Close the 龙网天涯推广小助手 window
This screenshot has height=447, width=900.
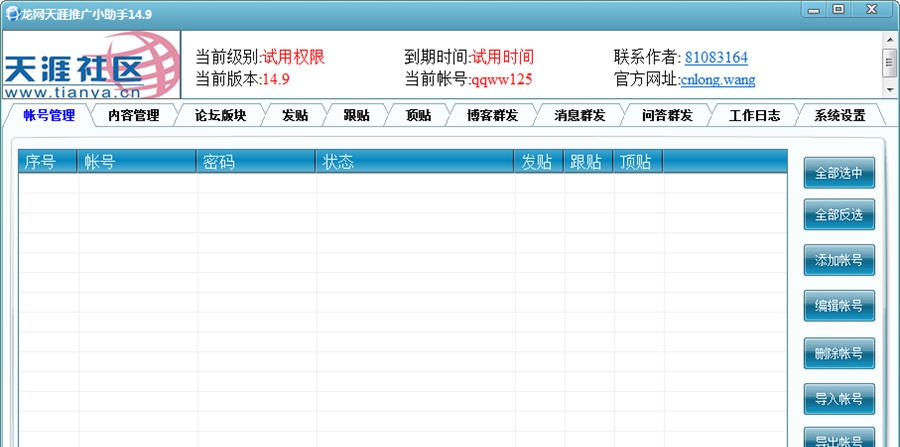pos(872,10)
